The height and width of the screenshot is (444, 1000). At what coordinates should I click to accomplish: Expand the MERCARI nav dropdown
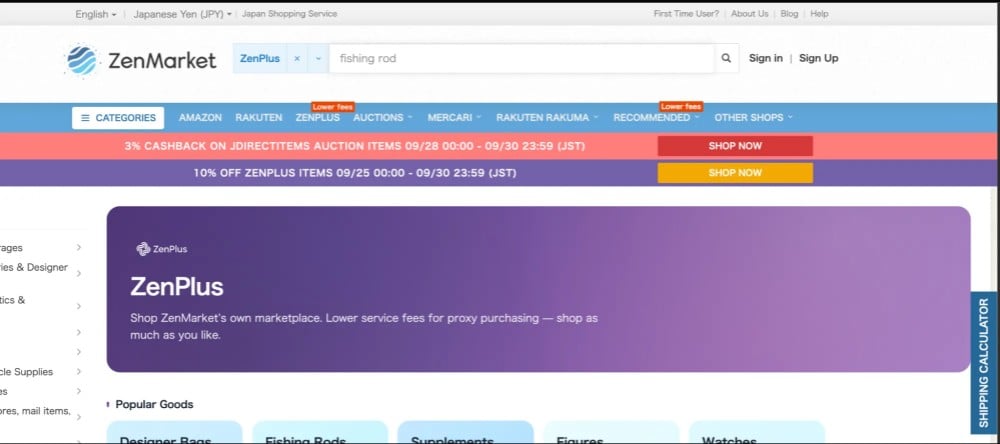coord(454,118)
